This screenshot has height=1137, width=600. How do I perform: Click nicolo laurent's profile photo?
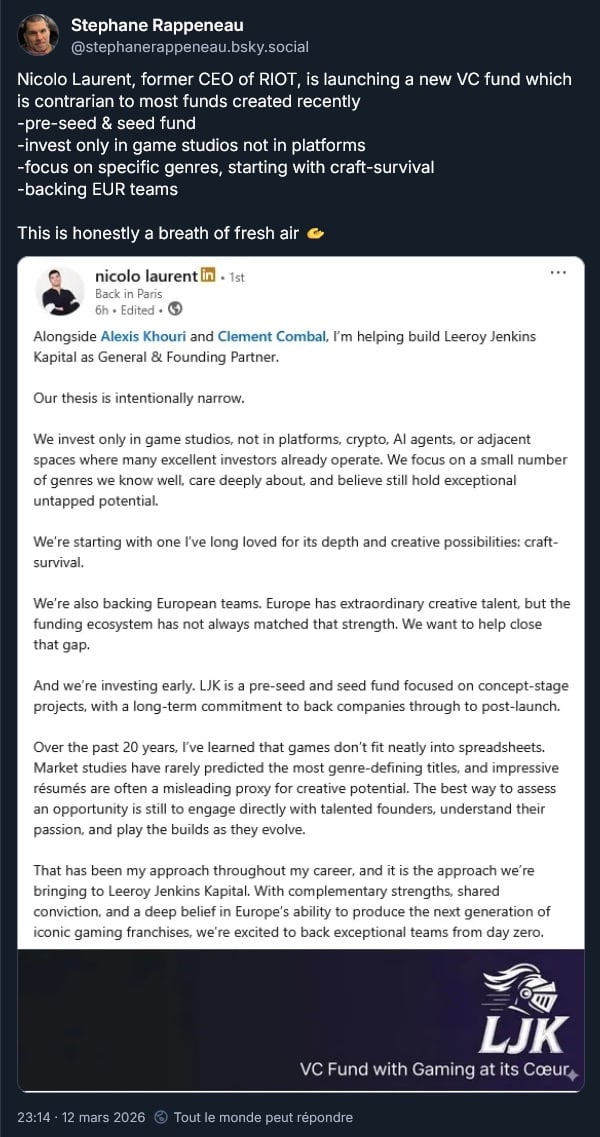click(x=60, y=291)
